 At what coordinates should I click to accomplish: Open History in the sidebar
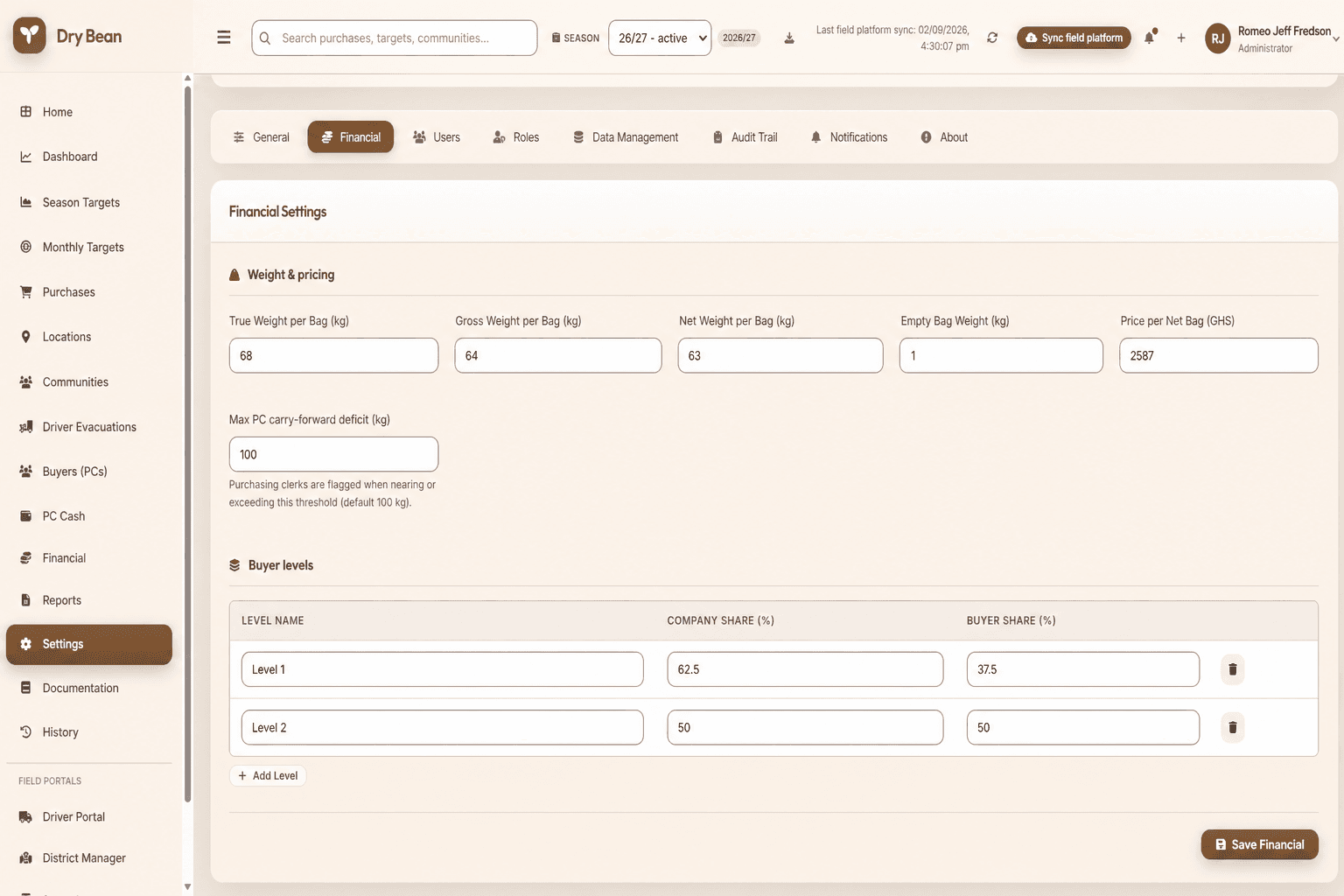coord(89,732)
